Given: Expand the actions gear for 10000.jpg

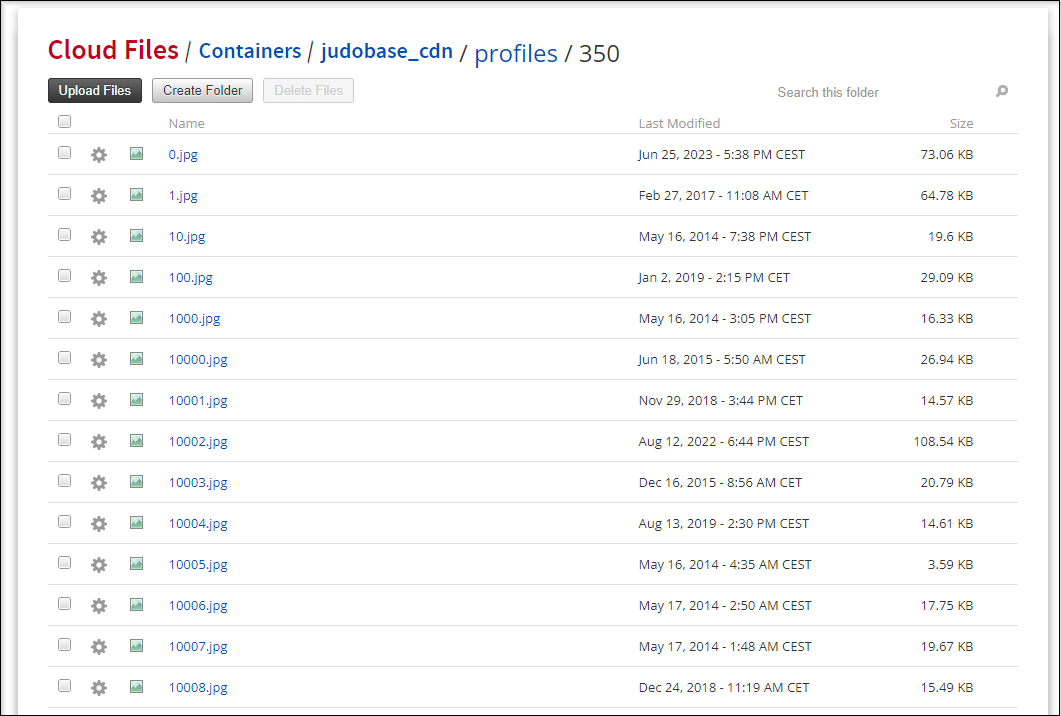Looking at the screenshot, I should (x=98, y=360).
